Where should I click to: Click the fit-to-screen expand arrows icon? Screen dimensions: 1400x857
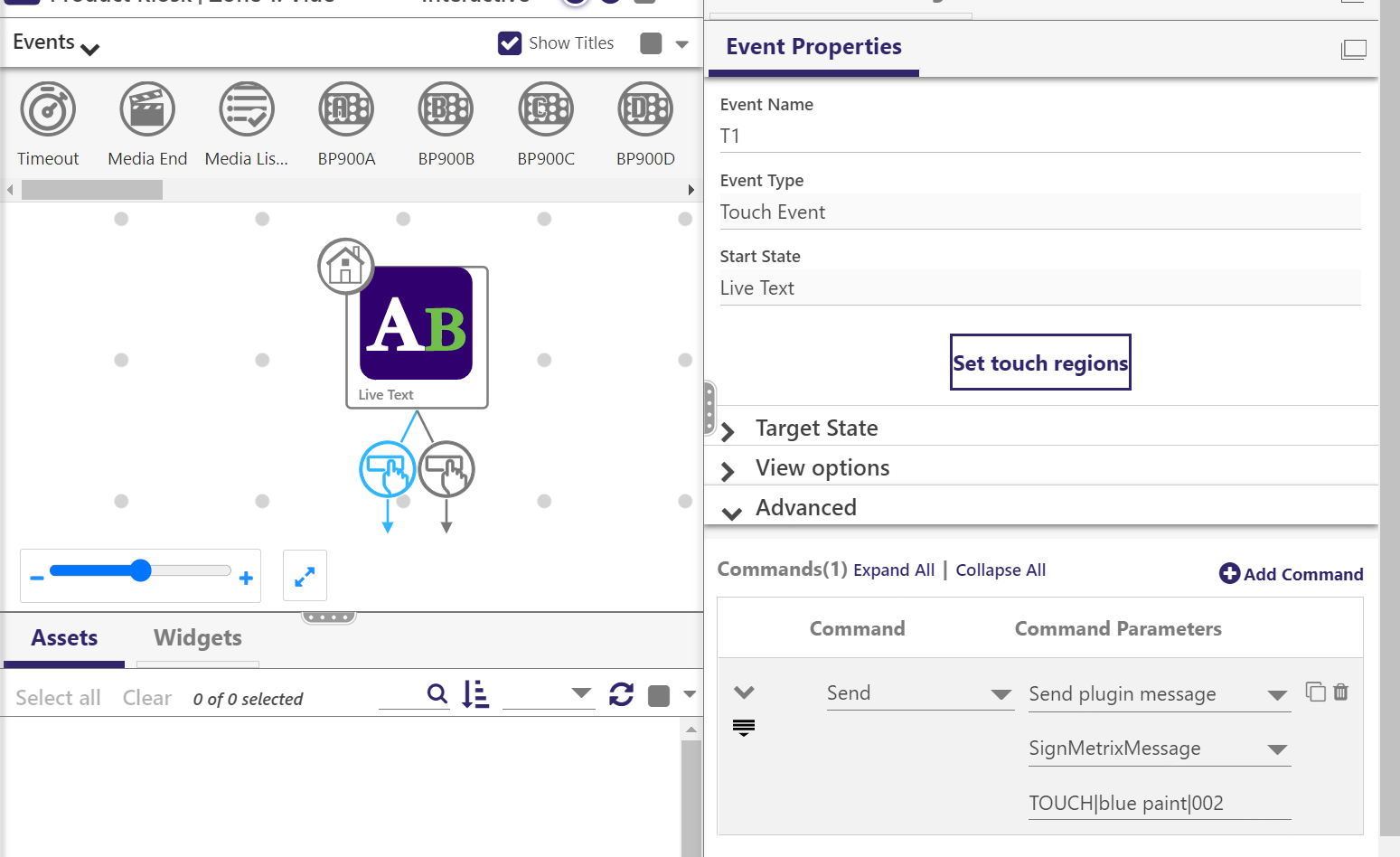(x=305, y=576)
